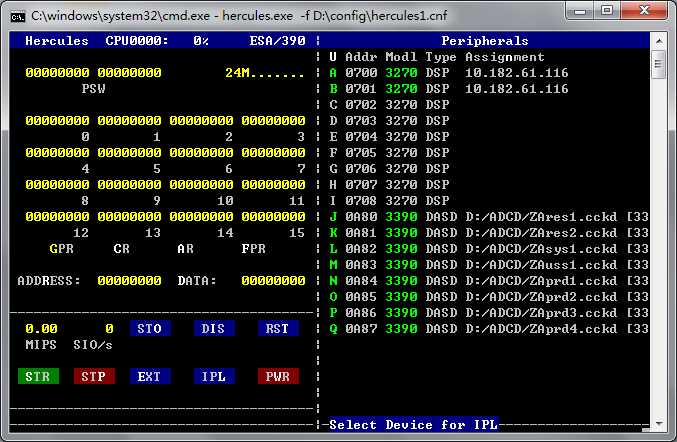Click the cmd.exe icon in title bar

tap(18, 16)
